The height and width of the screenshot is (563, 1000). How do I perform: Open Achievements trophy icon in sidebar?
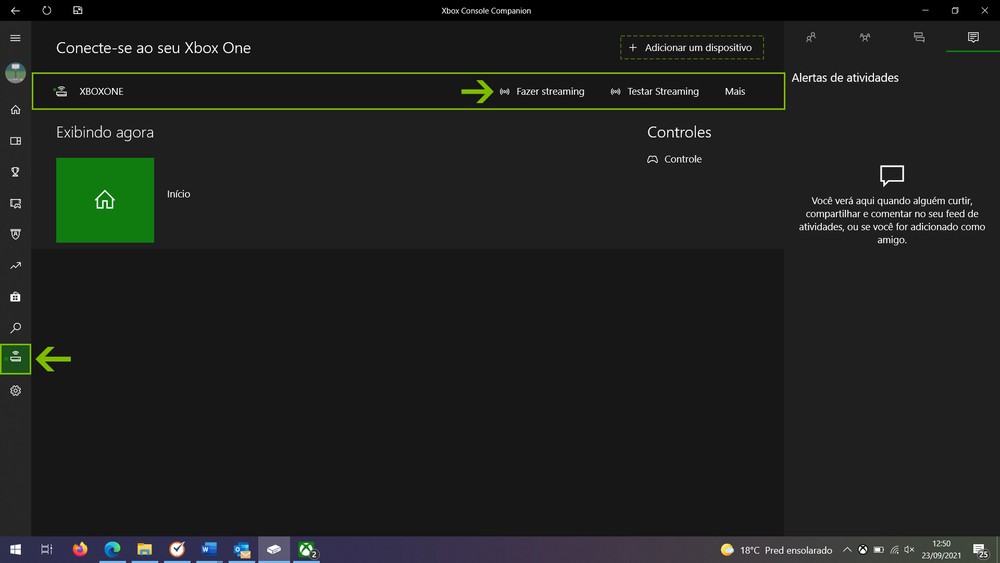pos(15,172)
